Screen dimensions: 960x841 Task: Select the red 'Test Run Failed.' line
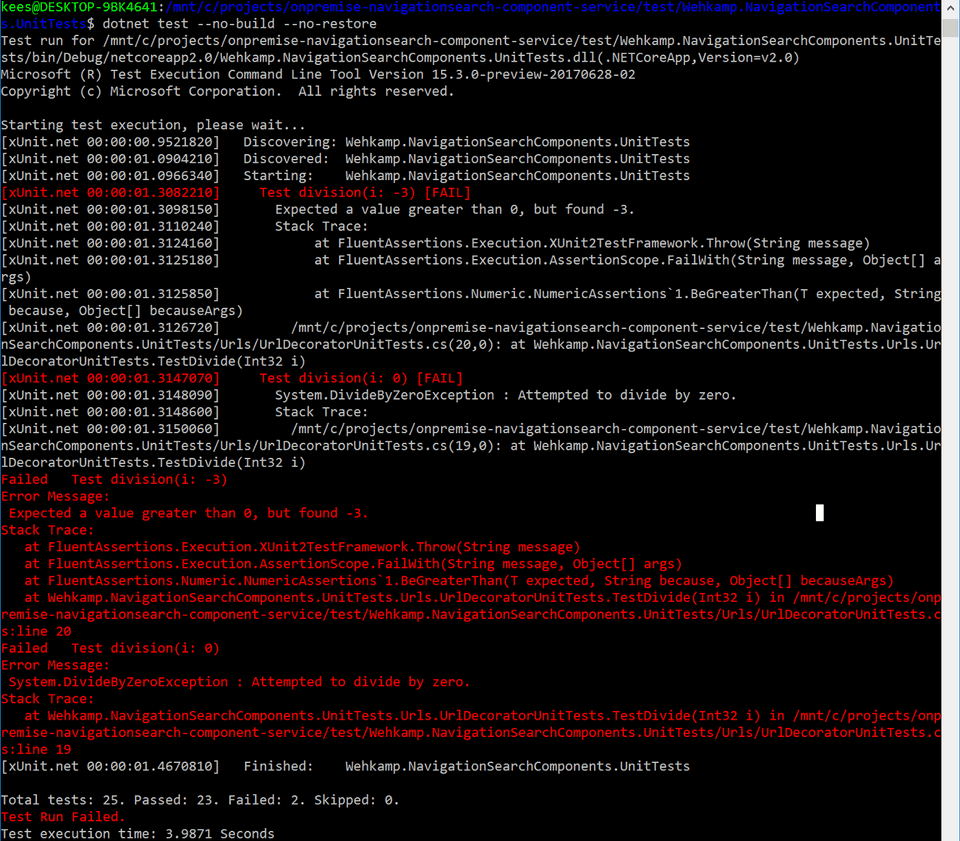click(x=63, y=817)
